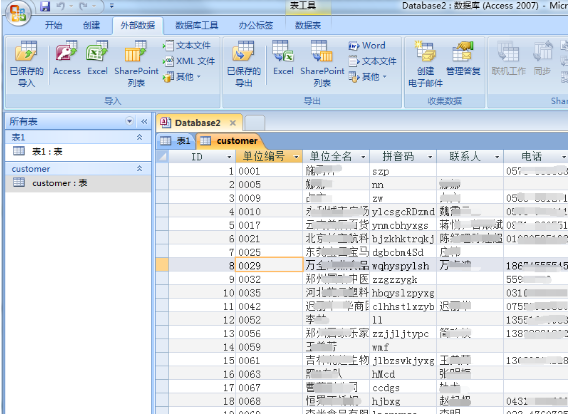Switch to the 数据表 ribbon tab
This screenshot has width=568, height=418.
coord(308,25)
